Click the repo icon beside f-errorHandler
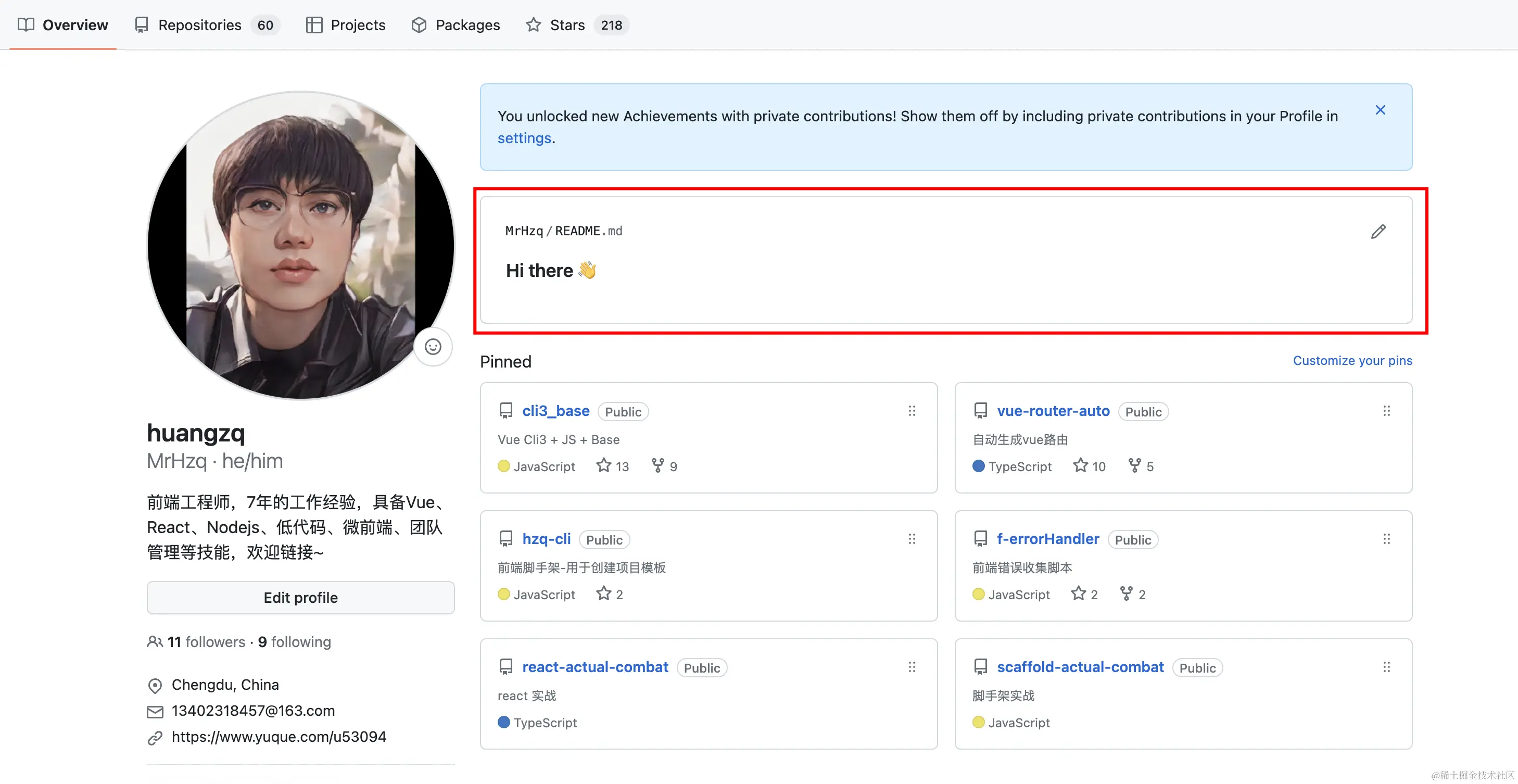Screen dimensions: 1518x784 981,539
